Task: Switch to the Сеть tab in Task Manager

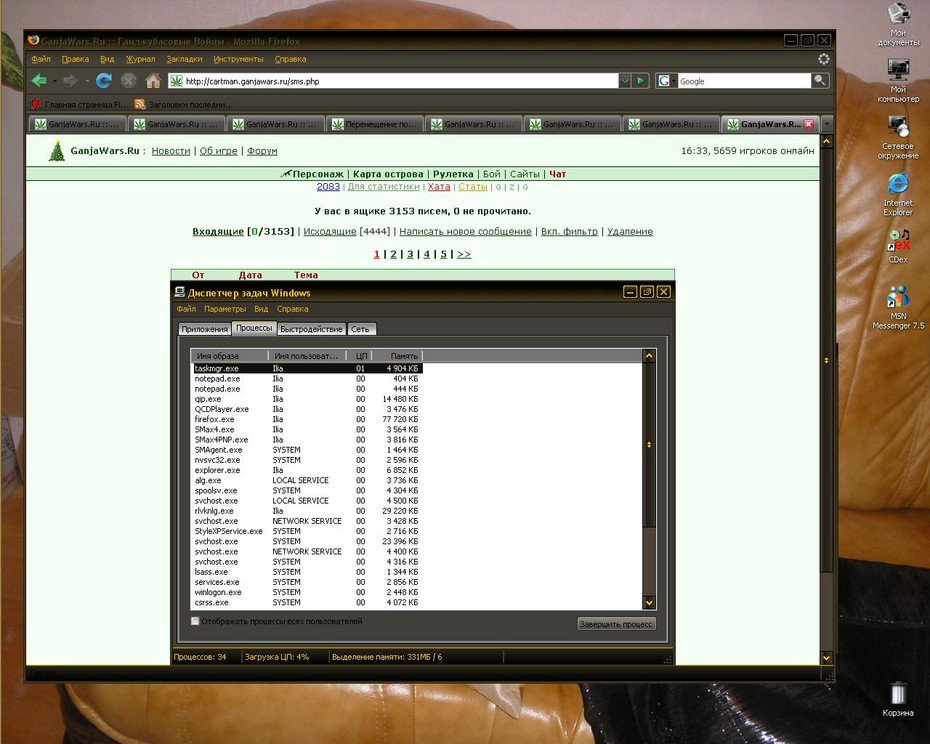Action: pos(360,329)
